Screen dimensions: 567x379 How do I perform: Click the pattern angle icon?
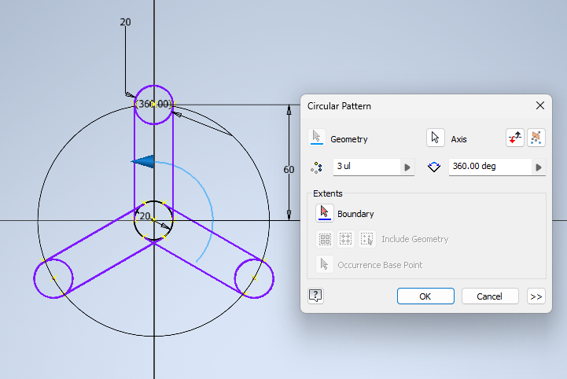point(434,167)
